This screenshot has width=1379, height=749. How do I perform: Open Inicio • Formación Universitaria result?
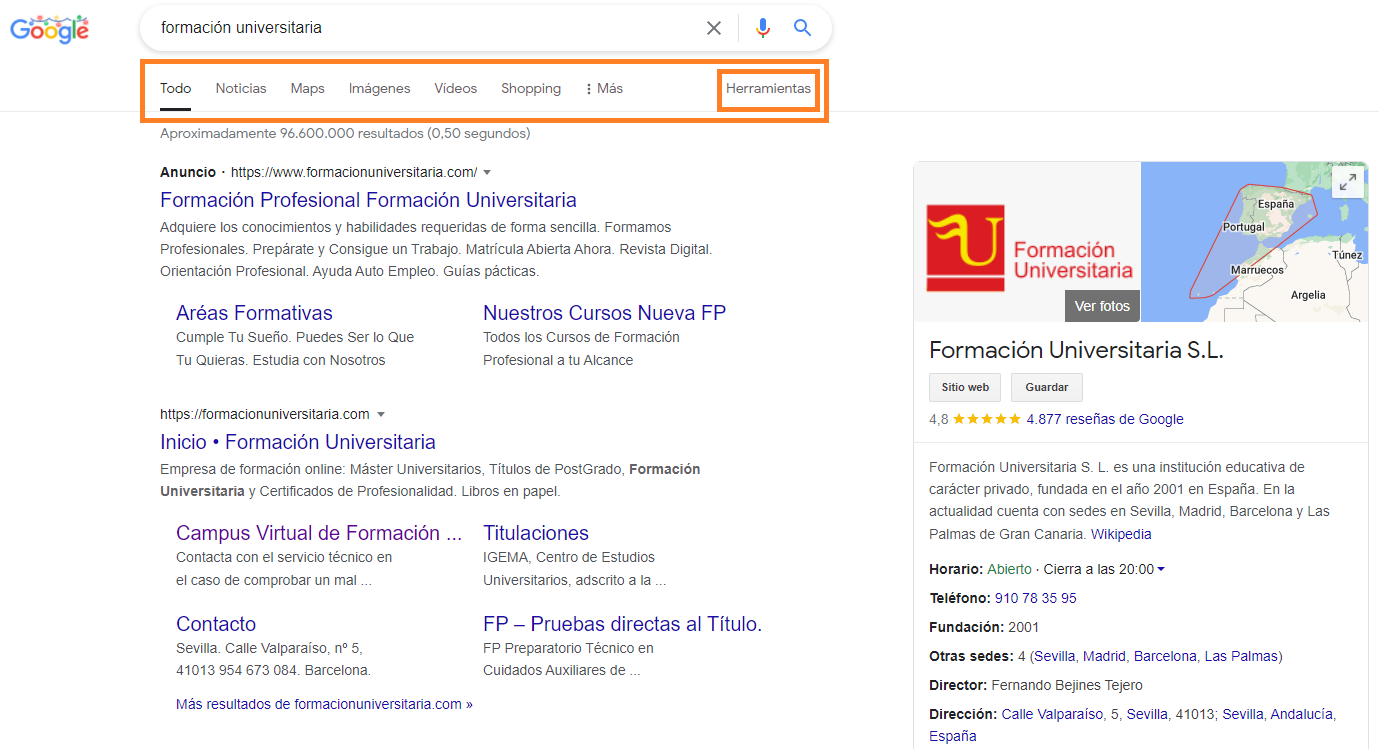(x=298, y=442)
